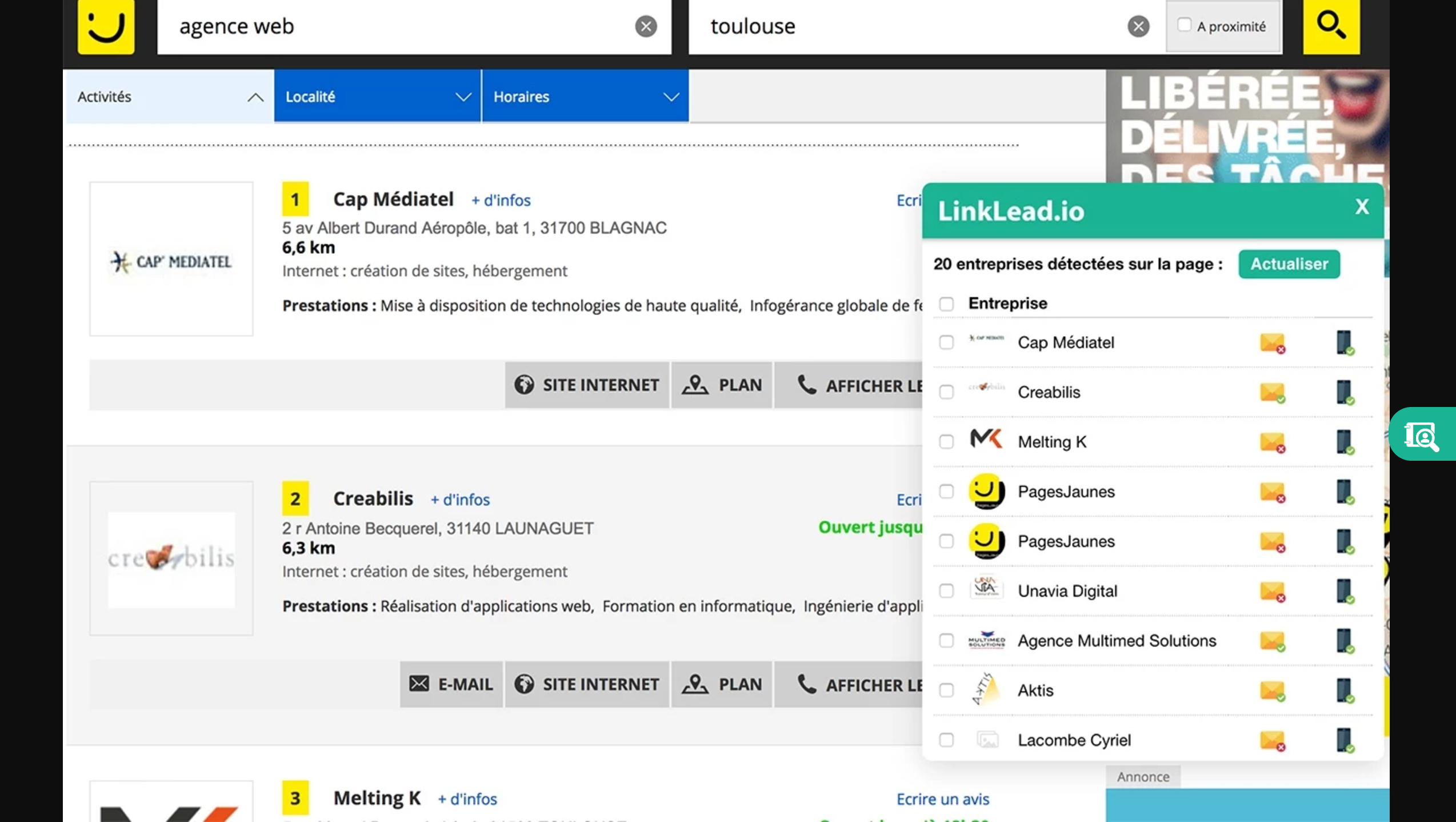1456x822 pixels.
Task: Click phone icon for Aktis row
Action: point(1345,691)
